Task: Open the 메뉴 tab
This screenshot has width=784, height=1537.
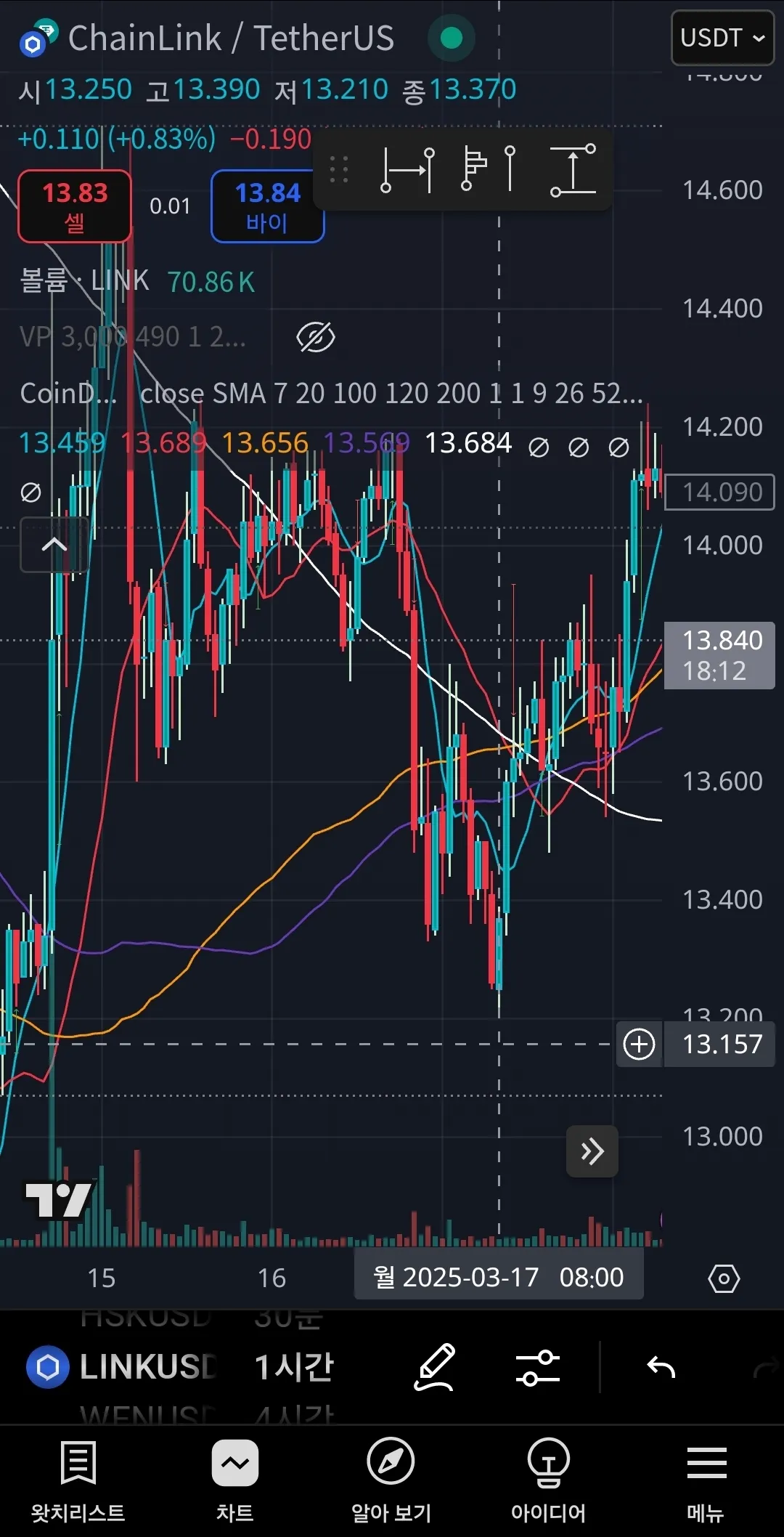Action: coord(706,1482)
